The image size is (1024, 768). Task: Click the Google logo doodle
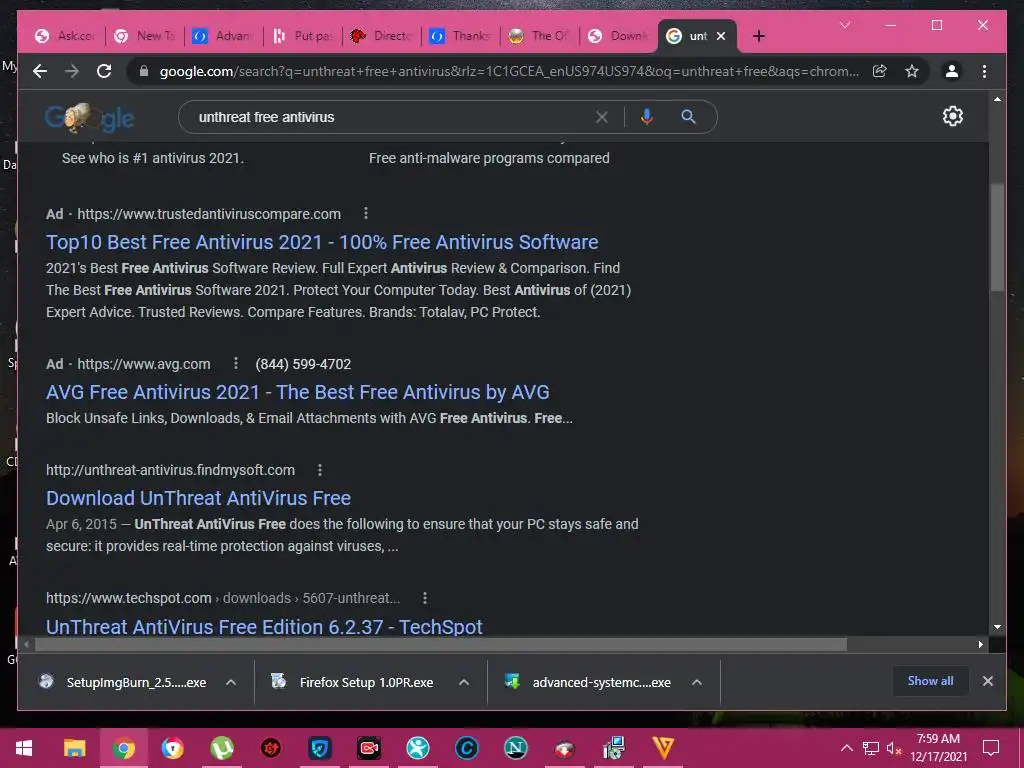(89, 118)
